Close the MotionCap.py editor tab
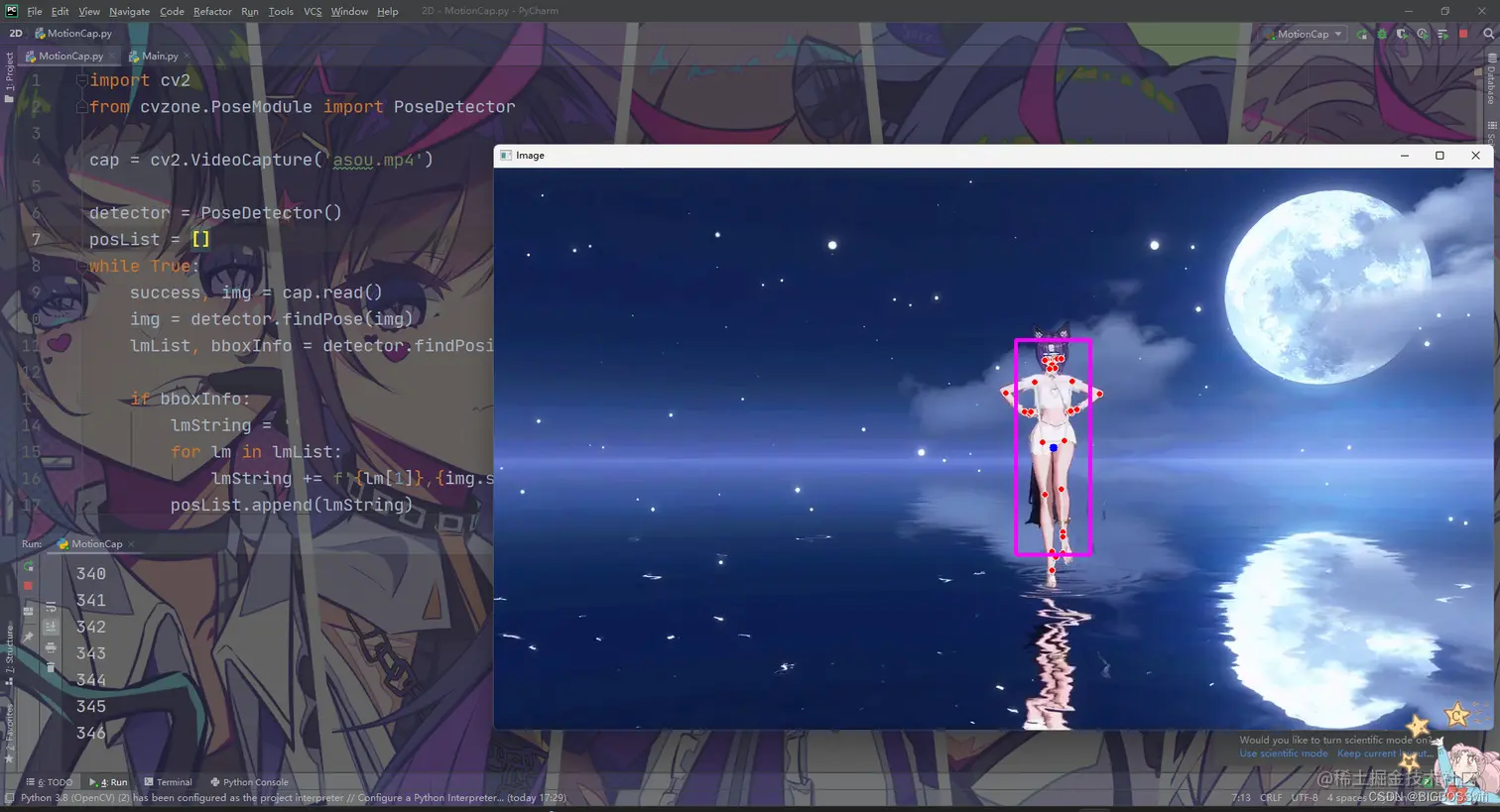This screenshot has height=812, width=1500. [x=111, y=57]
